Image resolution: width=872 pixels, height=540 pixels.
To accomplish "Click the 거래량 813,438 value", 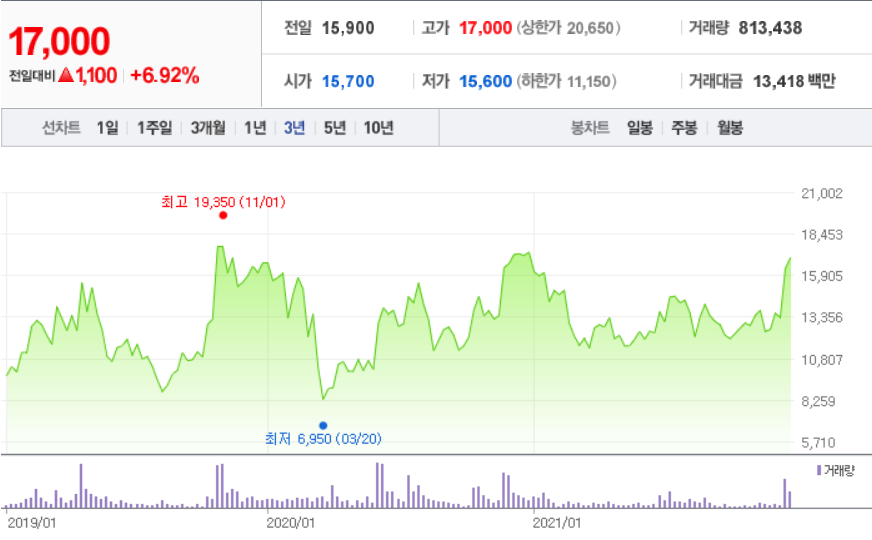I will [x=770, y=28].
